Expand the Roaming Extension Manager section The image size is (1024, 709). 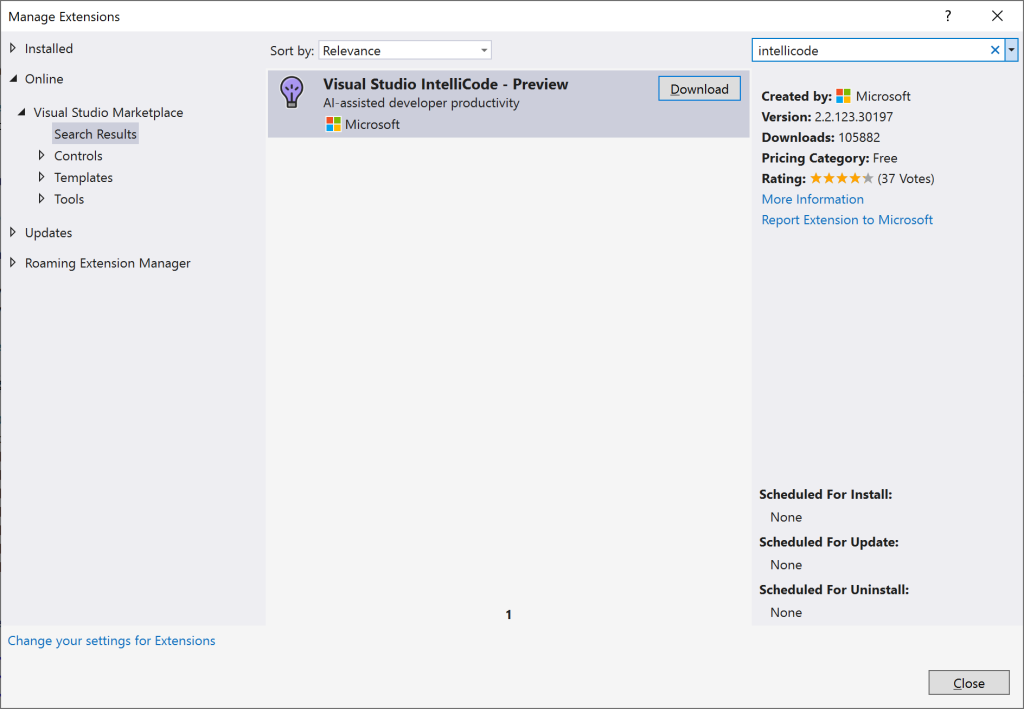12,262
